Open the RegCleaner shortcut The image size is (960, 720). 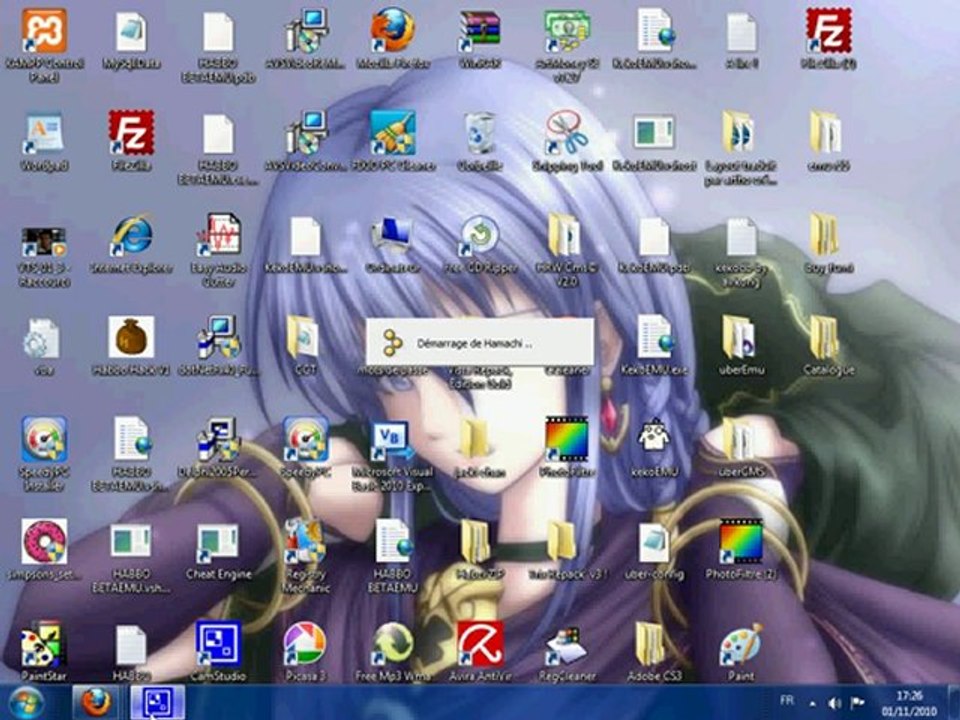point(568,645)
